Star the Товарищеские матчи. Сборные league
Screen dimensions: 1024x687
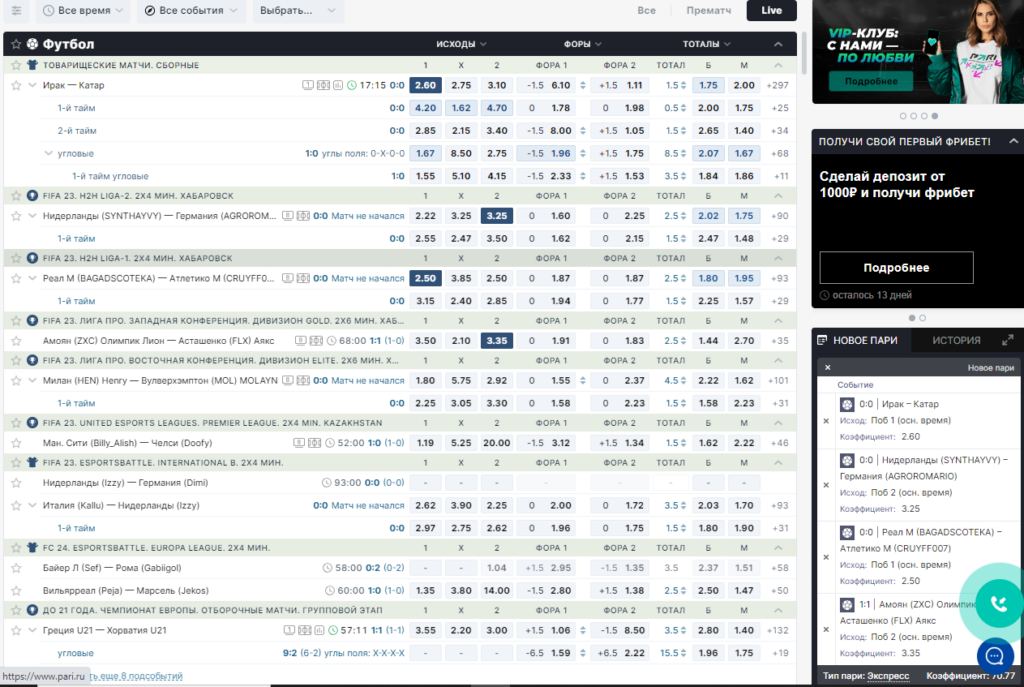tap(16, 65)
